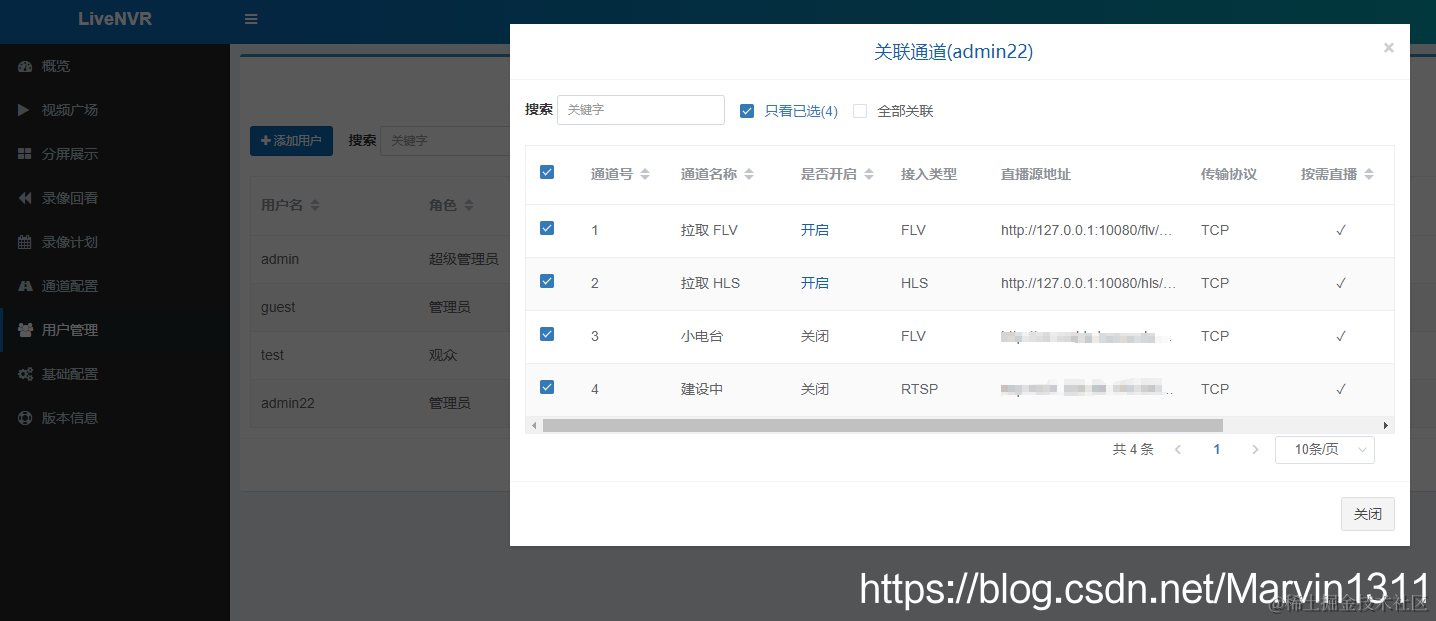Click the 添加用户 add user button
The height and width of the screenshot is (621, 1436).
coord(291,141)
